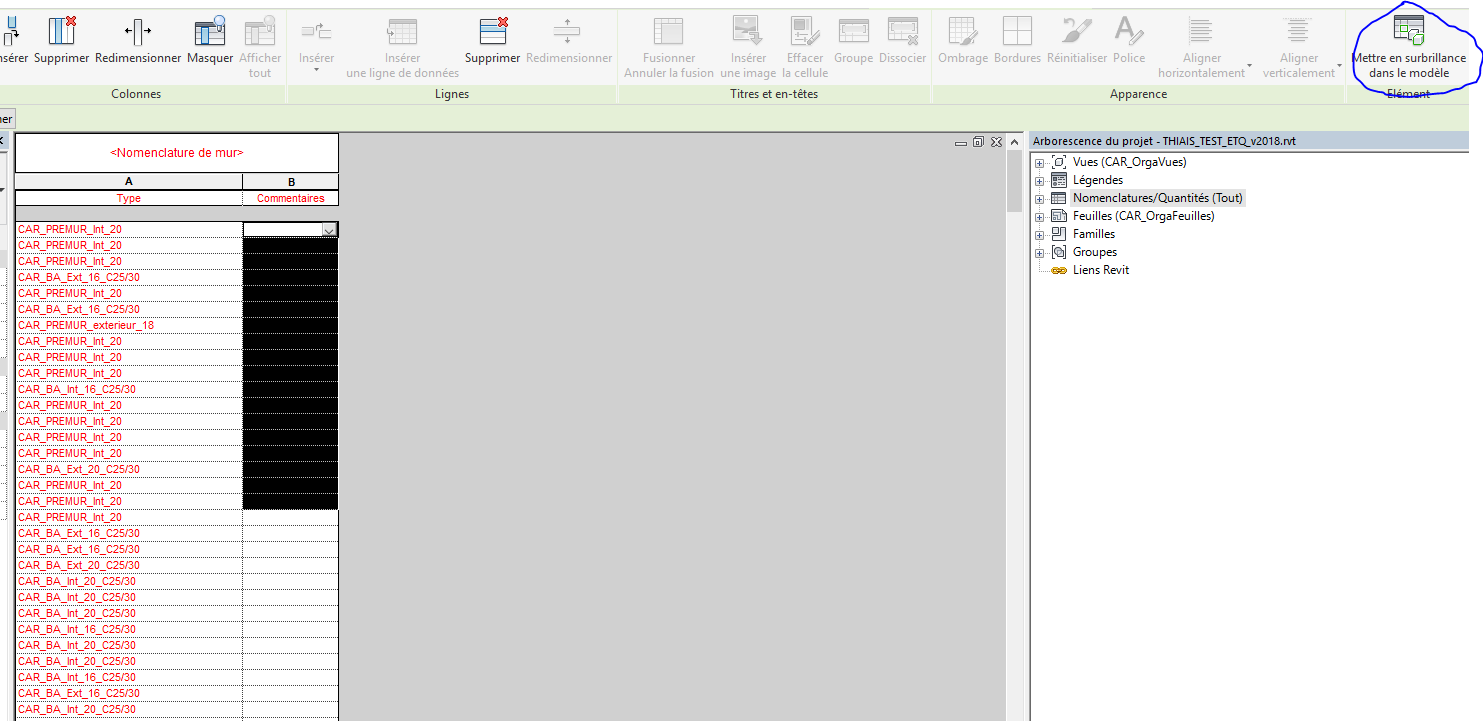
Task: Click Commentaires column header
Action: (290, 198)
